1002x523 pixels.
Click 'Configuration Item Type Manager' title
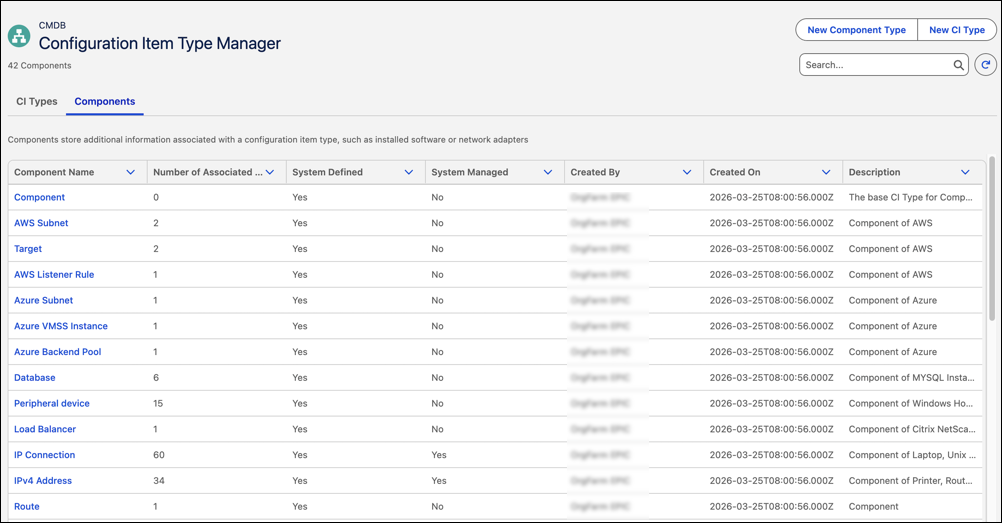tap(160, 43)
